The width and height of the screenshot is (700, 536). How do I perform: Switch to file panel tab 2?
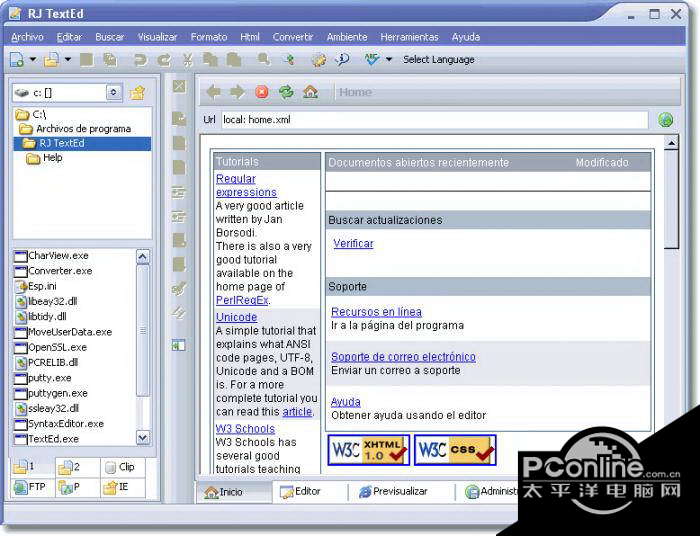78,467
